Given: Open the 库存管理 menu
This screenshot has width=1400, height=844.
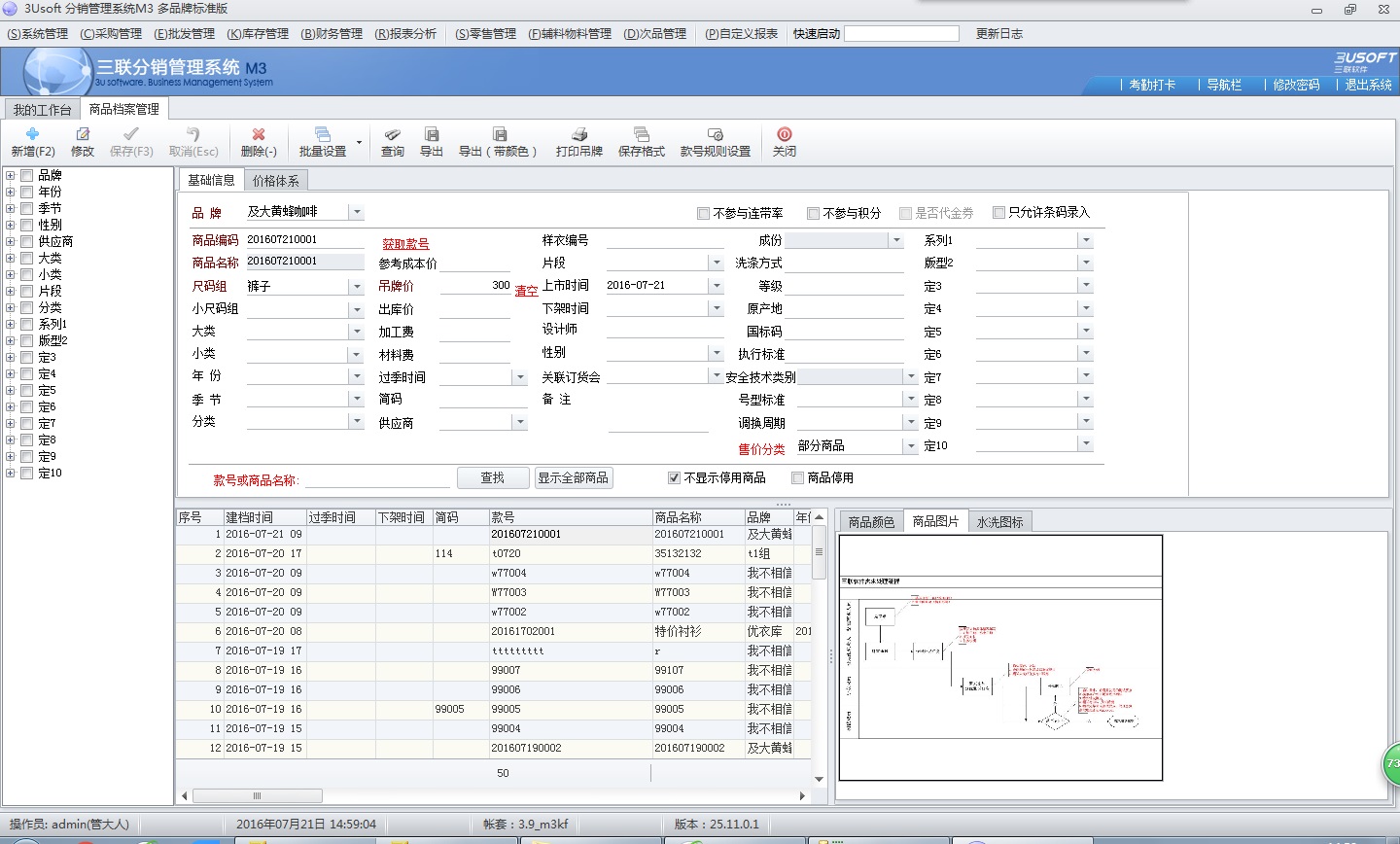Looking at the screenshot, I should coord(258,34).
